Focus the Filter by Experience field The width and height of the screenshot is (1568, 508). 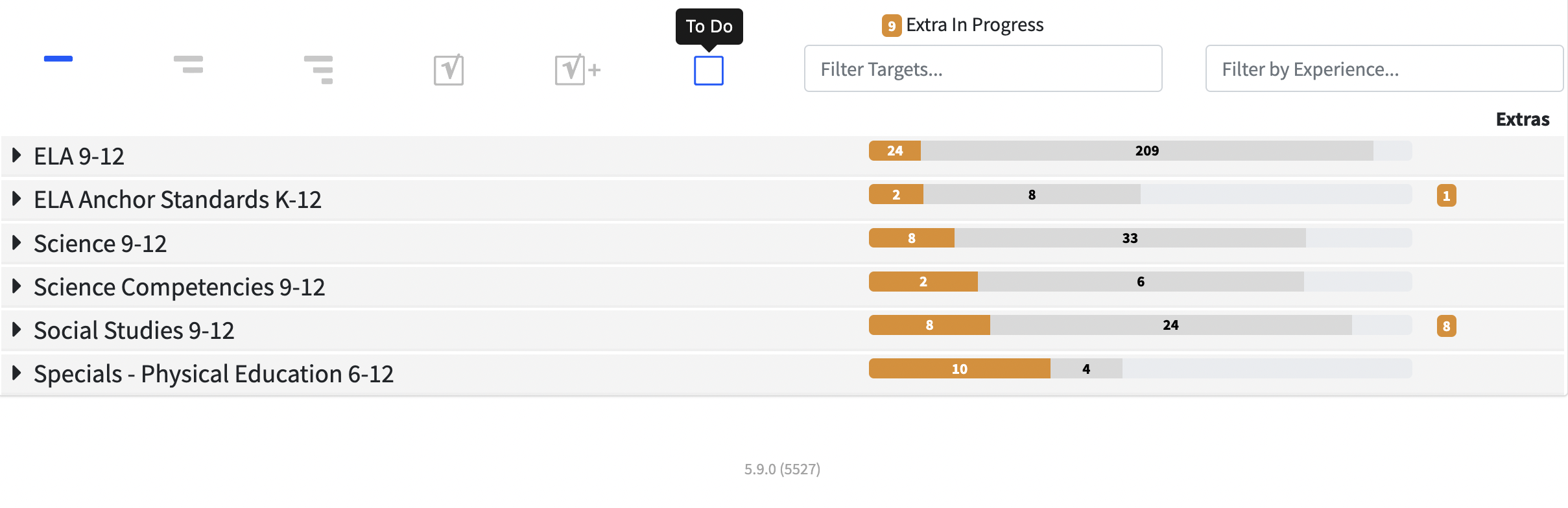[x=1384, y=69]
